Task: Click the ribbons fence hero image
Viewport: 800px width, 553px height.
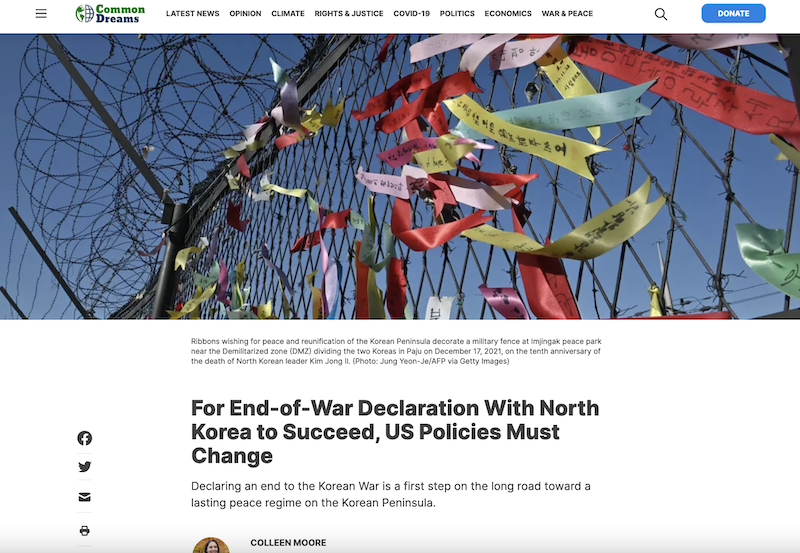Action: click(x=400, y=177)
